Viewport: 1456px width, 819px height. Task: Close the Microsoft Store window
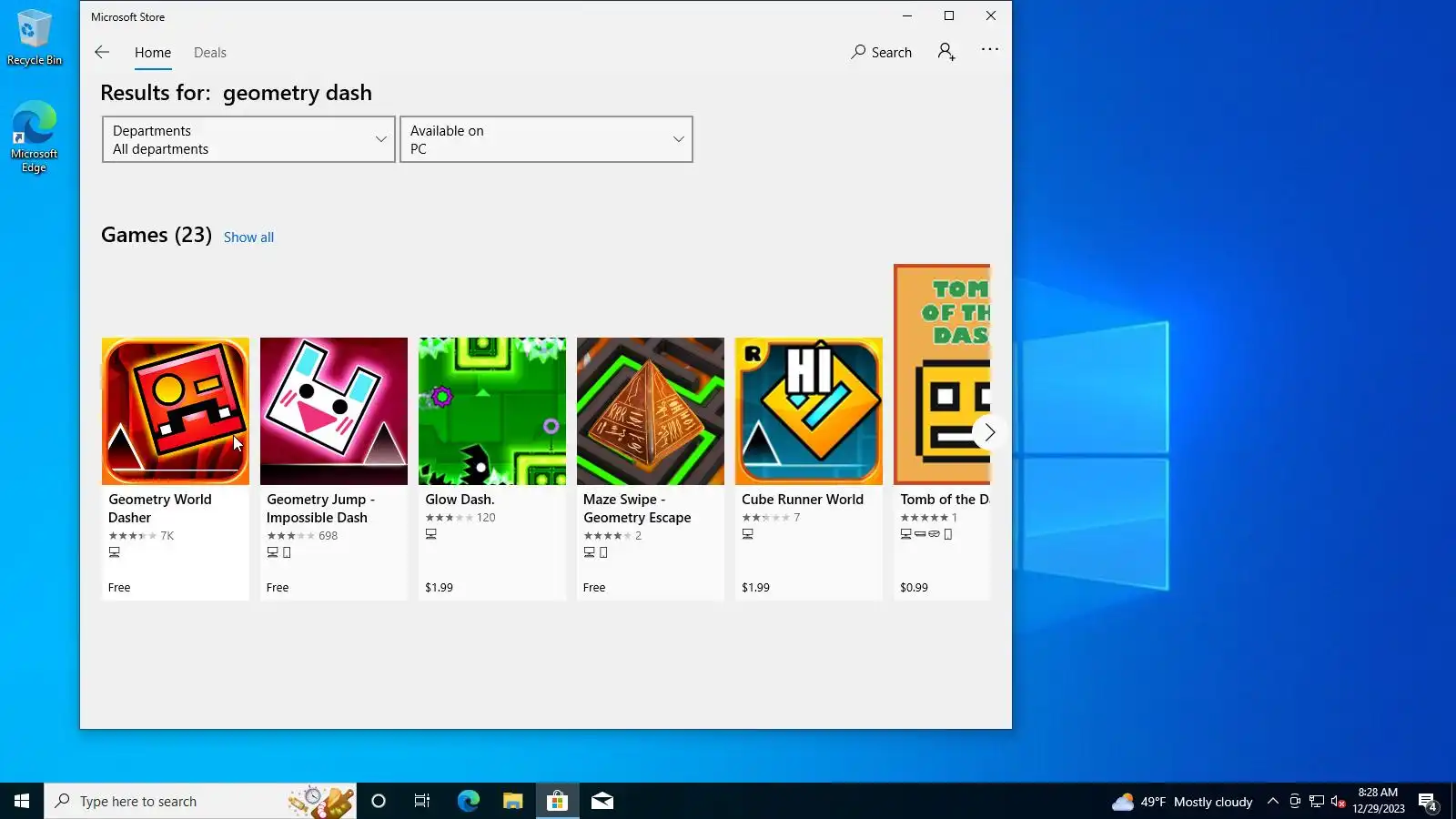[x=991, y=15]
